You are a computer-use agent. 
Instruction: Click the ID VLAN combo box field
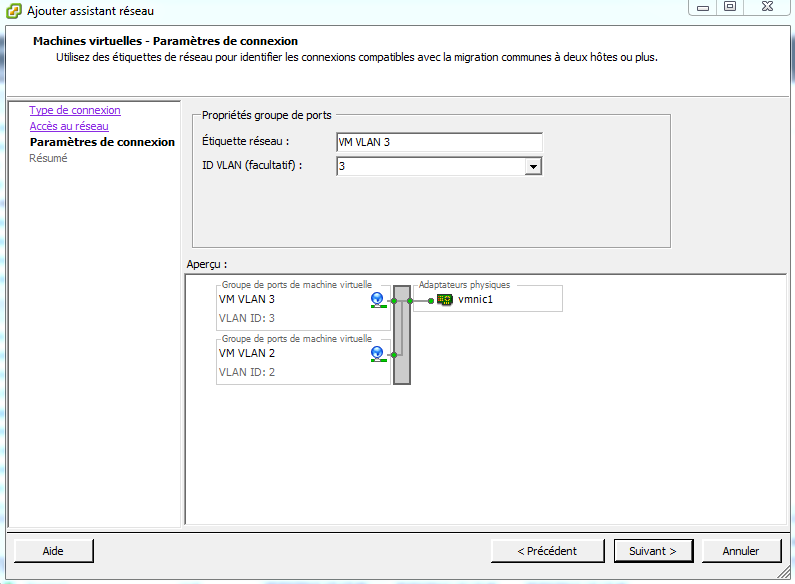click(439, 166)
